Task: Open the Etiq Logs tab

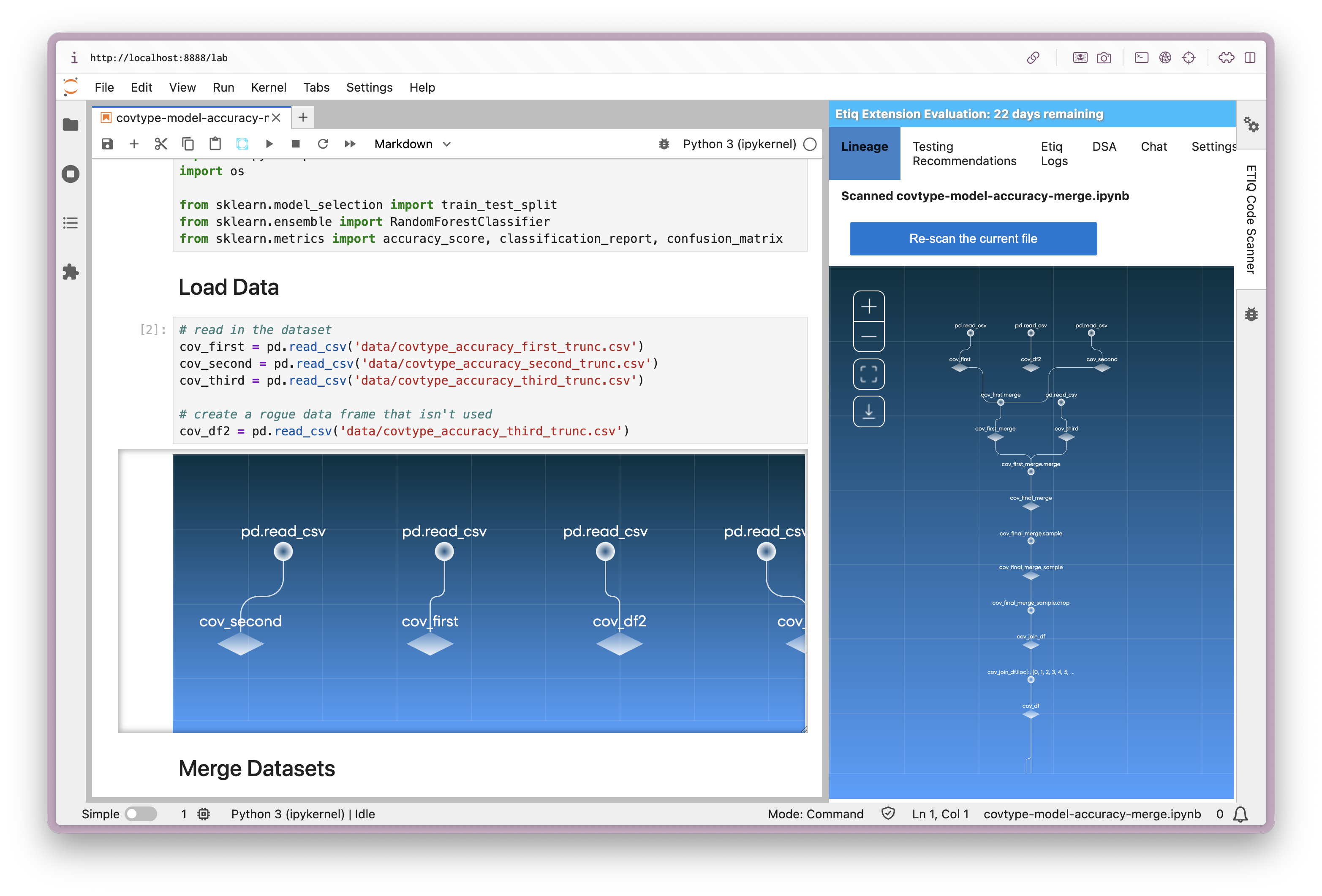Action: tap(1053, 154)
